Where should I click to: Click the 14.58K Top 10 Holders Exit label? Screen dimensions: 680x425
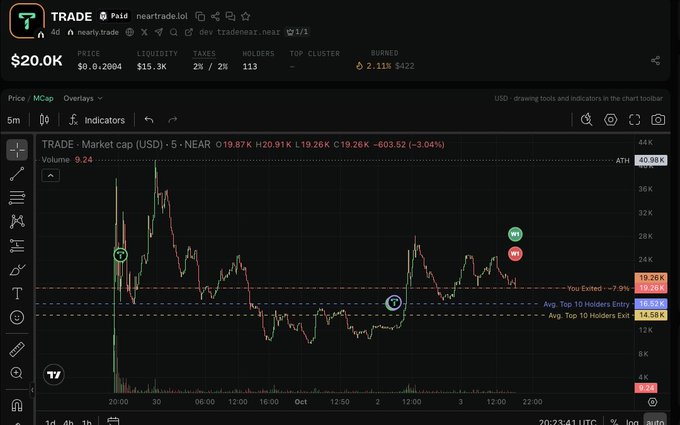(651, 315)
